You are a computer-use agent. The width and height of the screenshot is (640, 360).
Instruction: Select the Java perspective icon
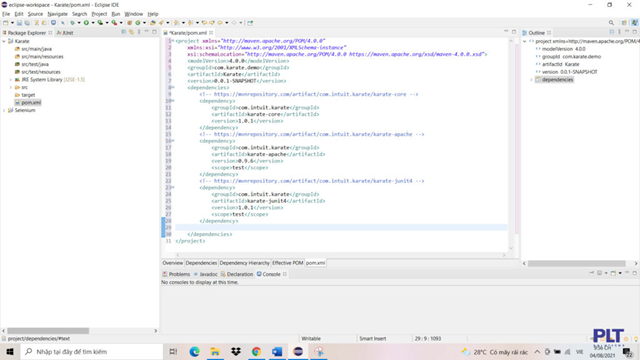(634, 23)
